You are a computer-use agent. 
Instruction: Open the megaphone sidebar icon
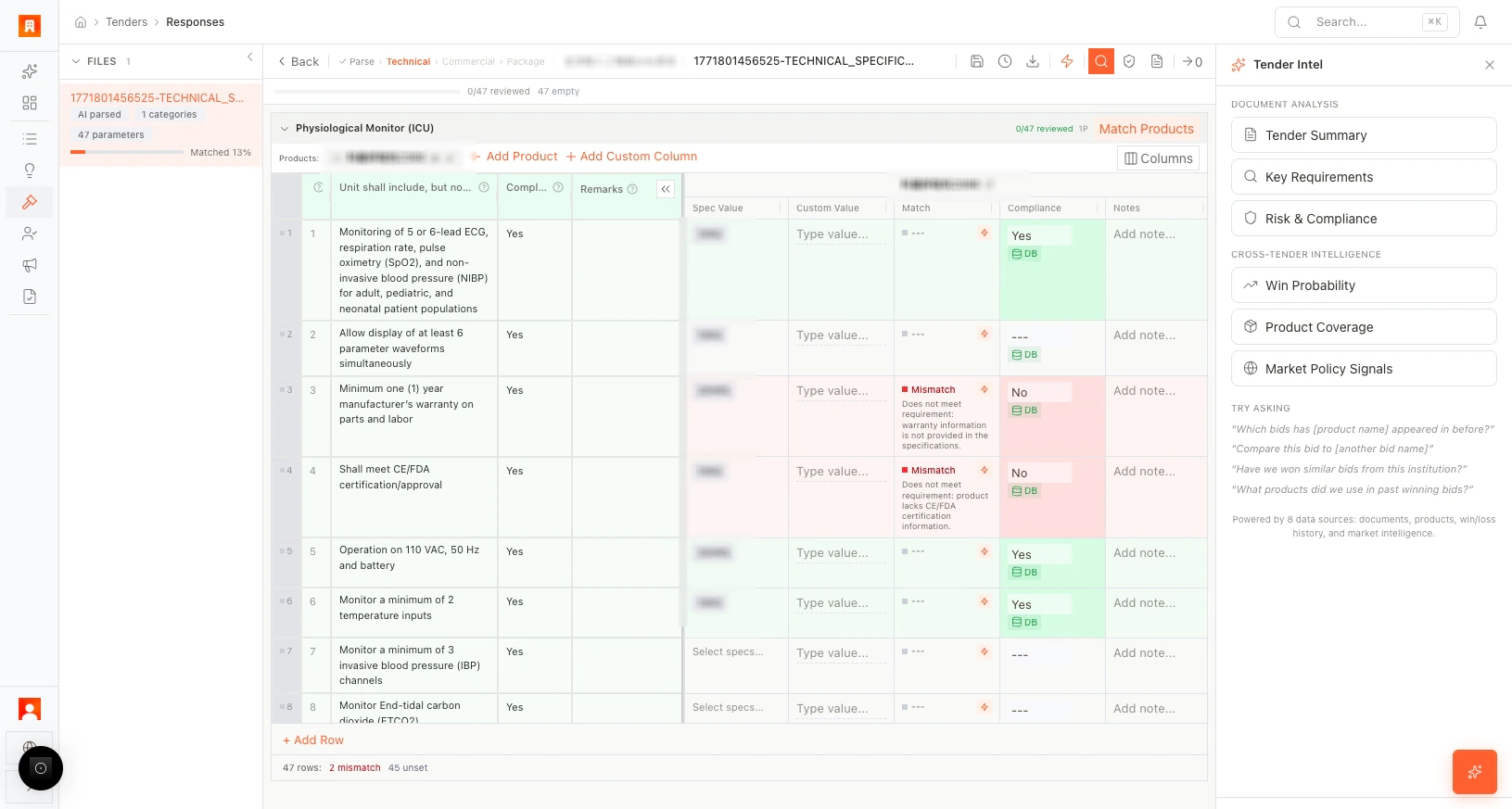point(30,265)
